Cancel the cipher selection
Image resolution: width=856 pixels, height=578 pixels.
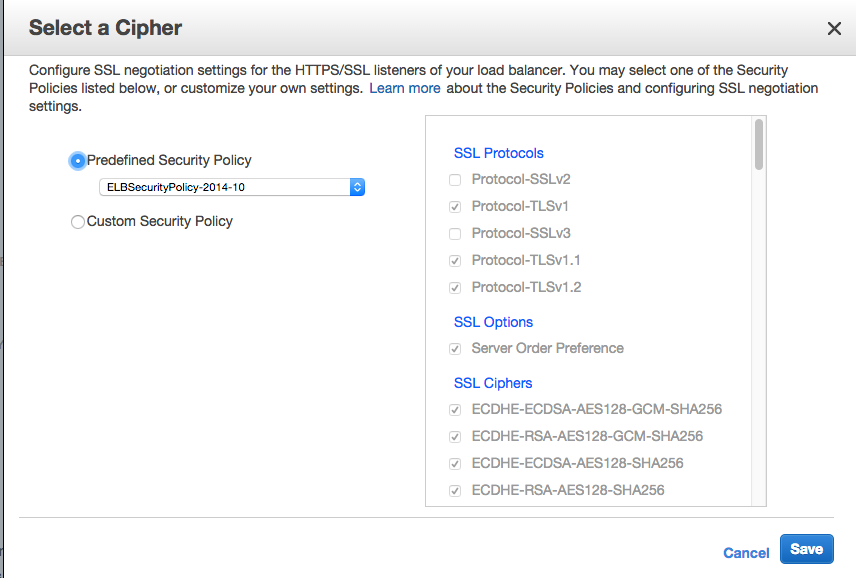click(x=746, y=553)
